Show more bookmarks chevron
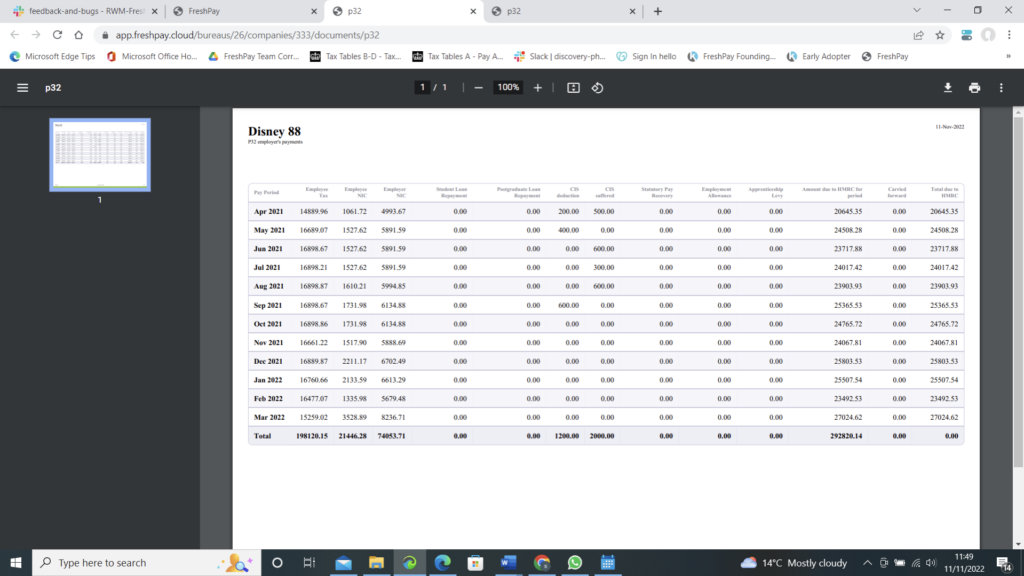The height and width of the screenshot is (576, 1024). click(x=1008, y=56)
